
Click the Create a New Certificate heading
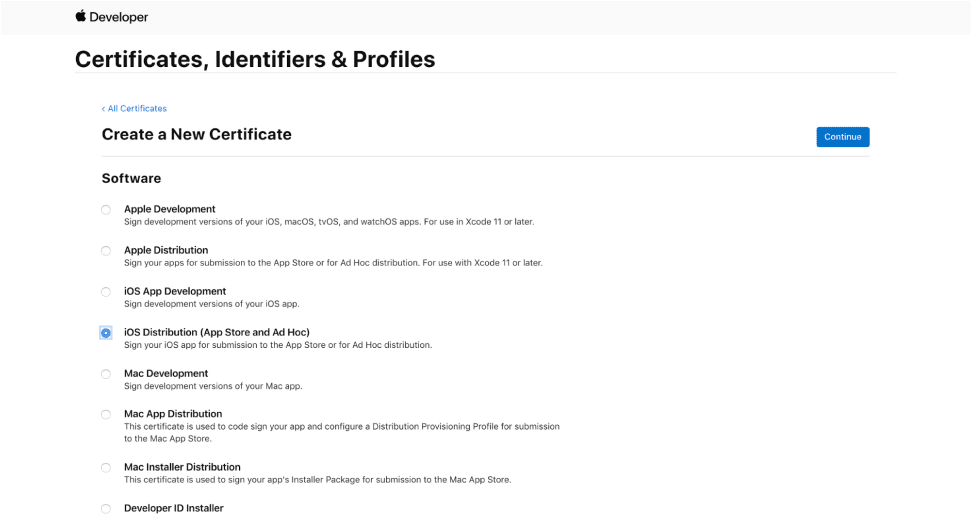click(x=196, y=134)
